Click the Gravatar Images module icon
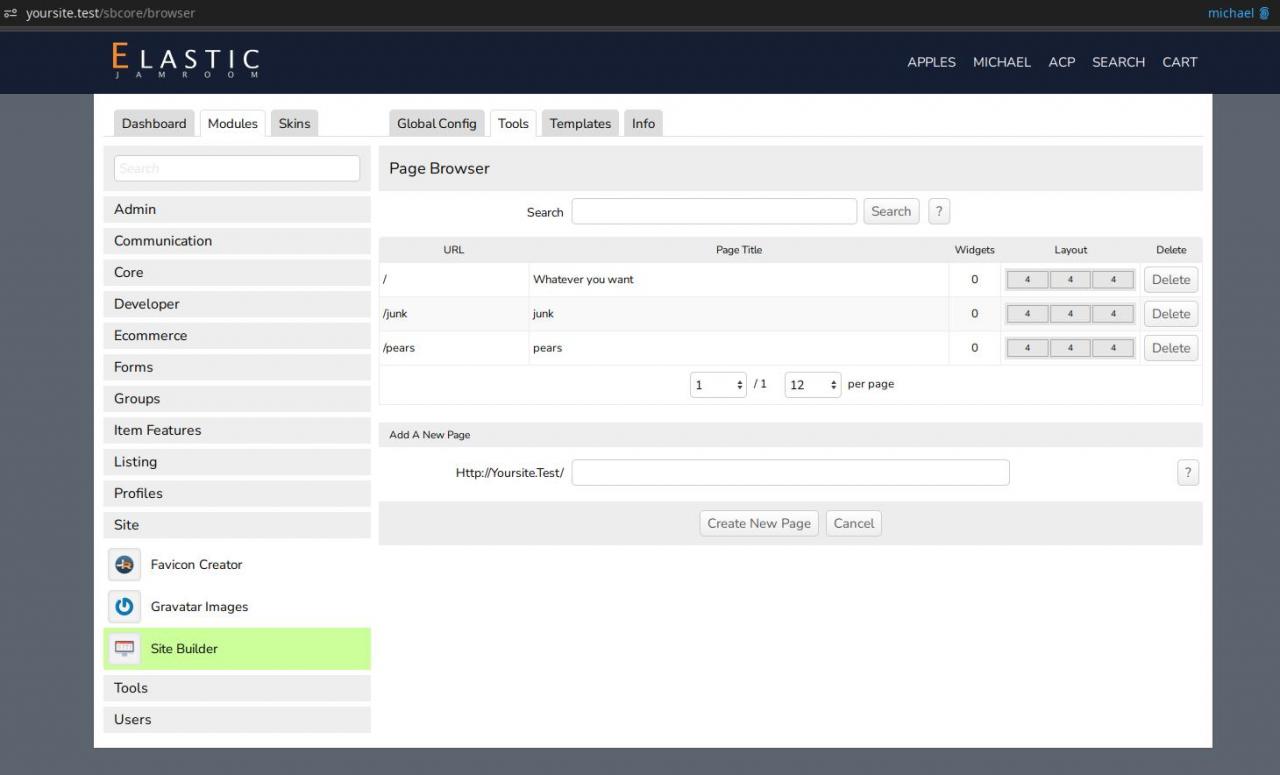 click(124, 607)
